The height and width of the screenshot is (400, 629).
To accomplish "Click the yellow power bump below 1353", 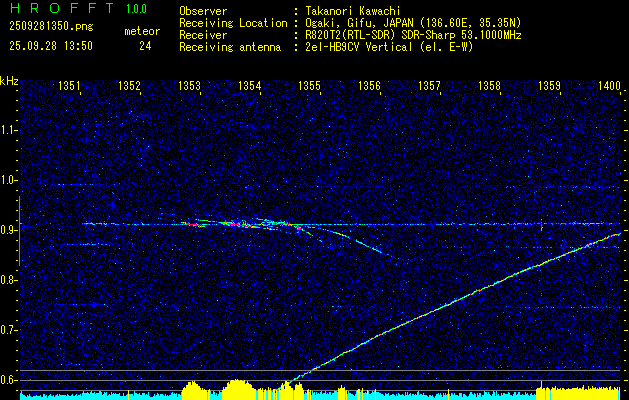I will (193, 389).
